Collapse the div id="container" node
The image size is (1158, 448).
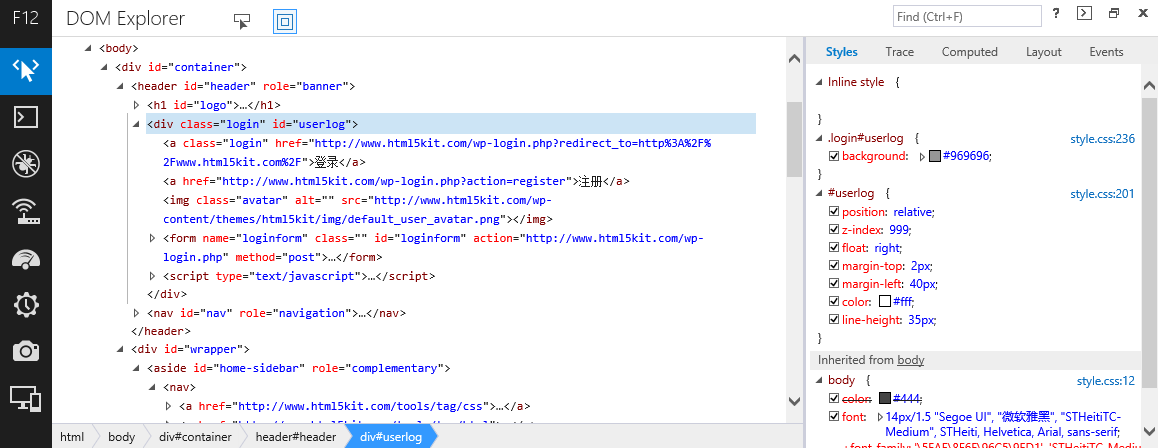coord(103,67)
